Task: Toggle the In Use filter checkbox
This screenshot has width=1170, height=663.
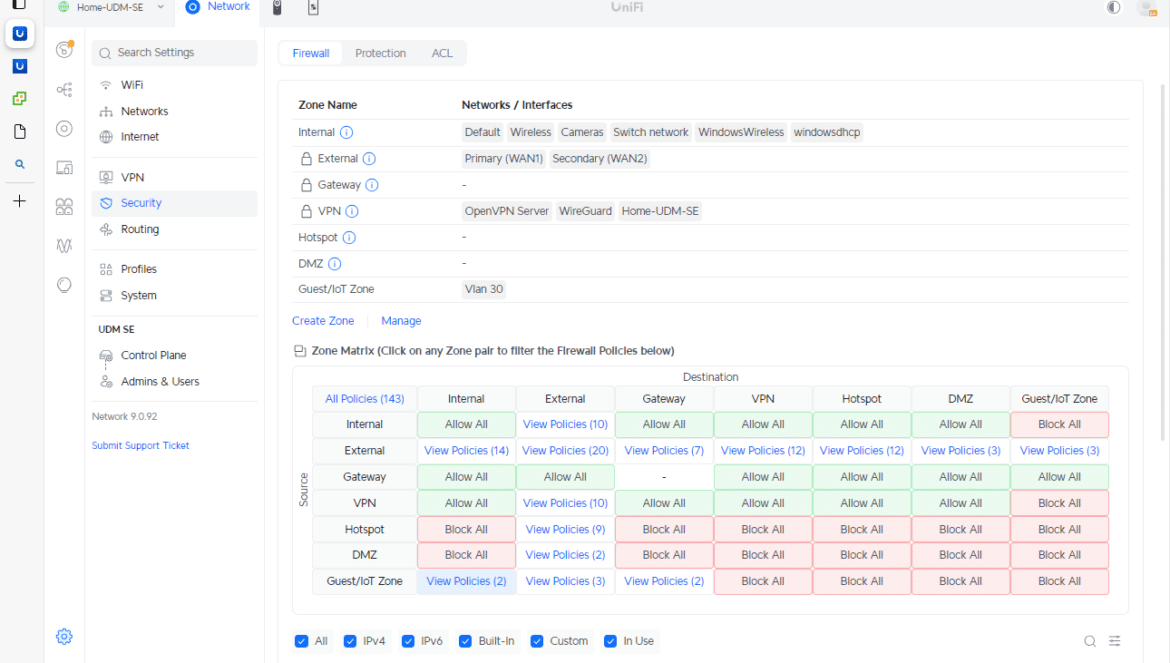Action: (x=610, y=641)
